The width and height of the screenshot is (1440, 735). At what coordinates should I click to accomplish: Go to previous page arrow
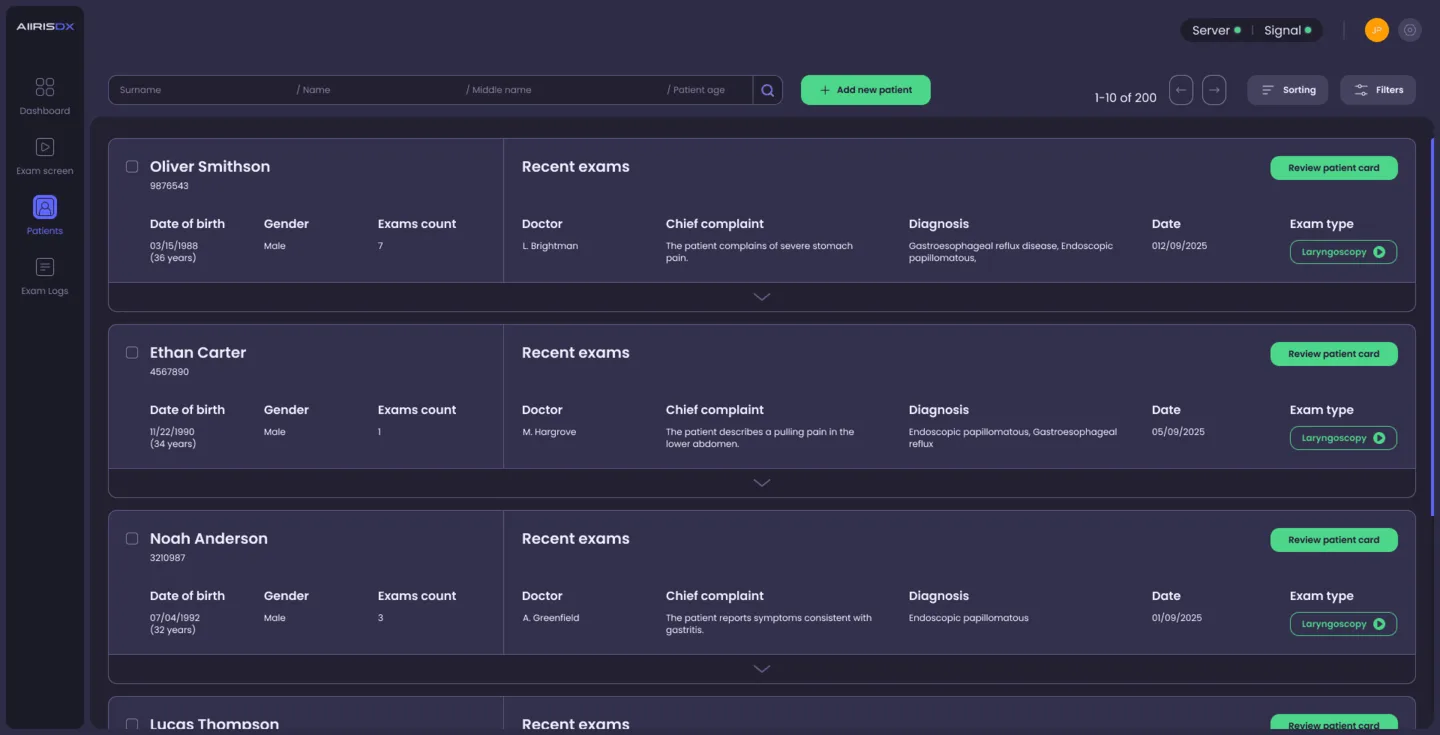tap(1181, 90)
